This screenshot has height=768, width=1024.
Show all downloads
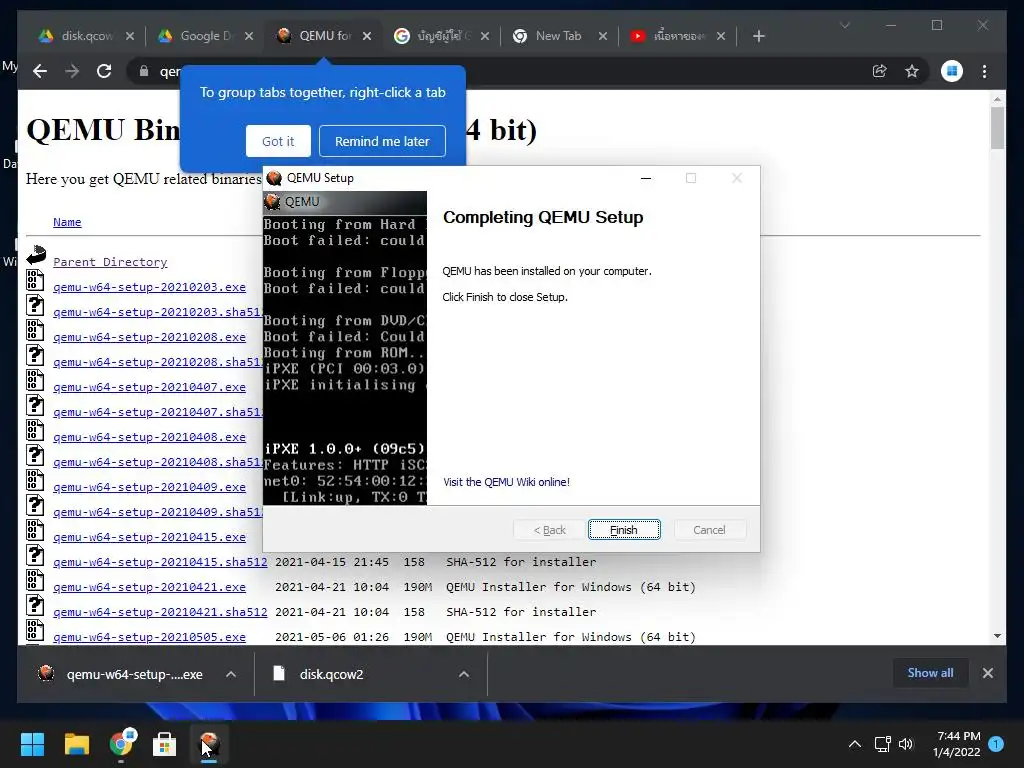(930, 673)
